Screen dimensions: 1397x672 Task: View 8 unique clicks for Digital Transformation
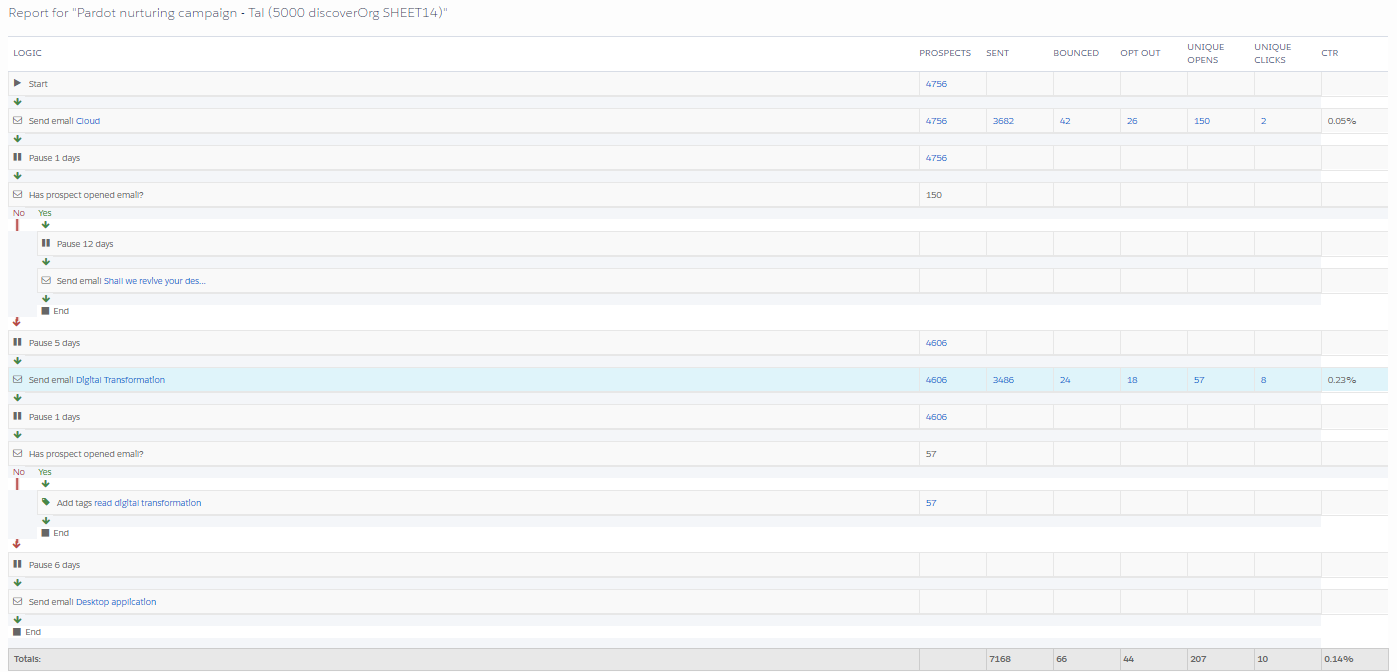(x=1263, y=380)
